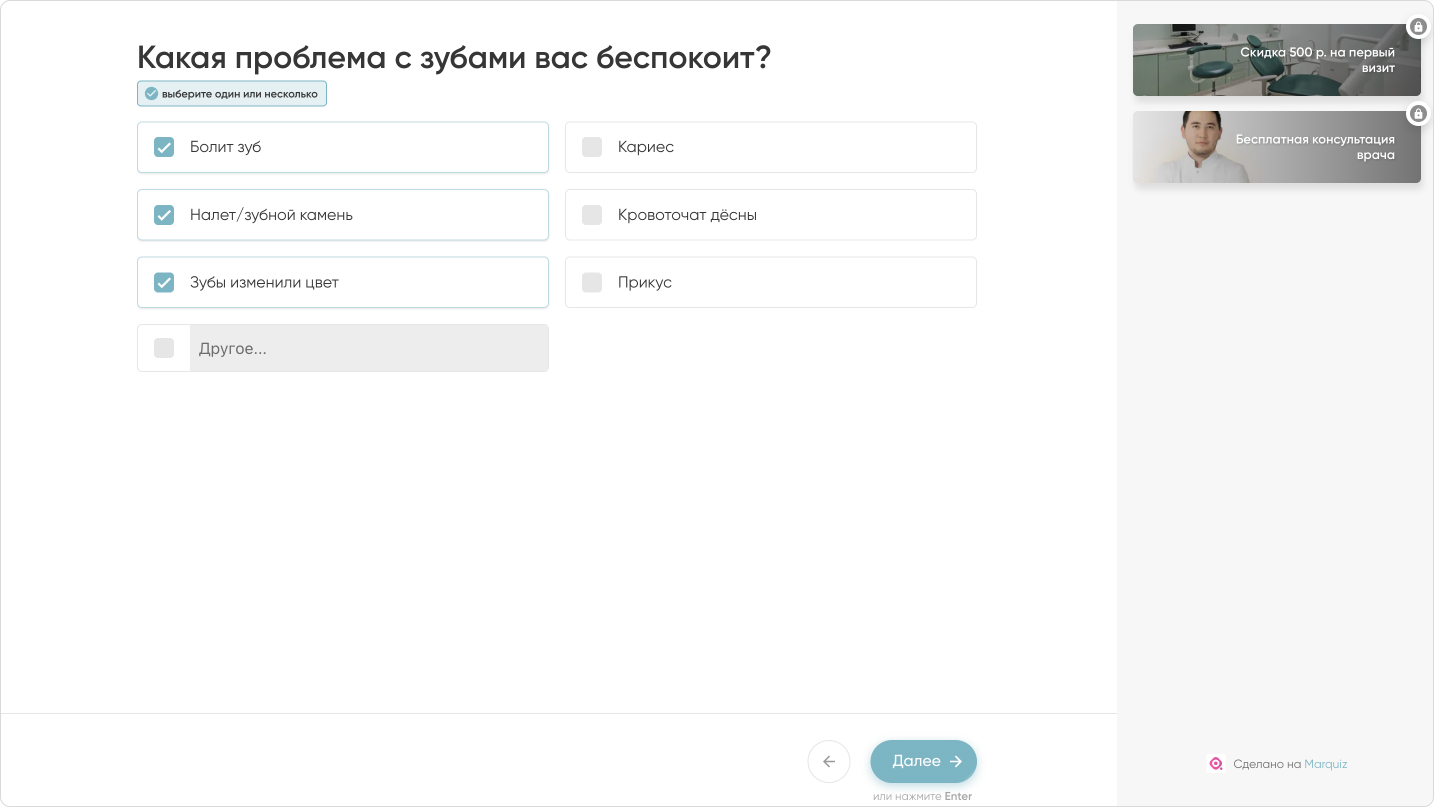Click the checkmark inside the Зубы изменили цвет checkbox
The width and height of the screenshot is (1434, 807).
pos(164,282)
